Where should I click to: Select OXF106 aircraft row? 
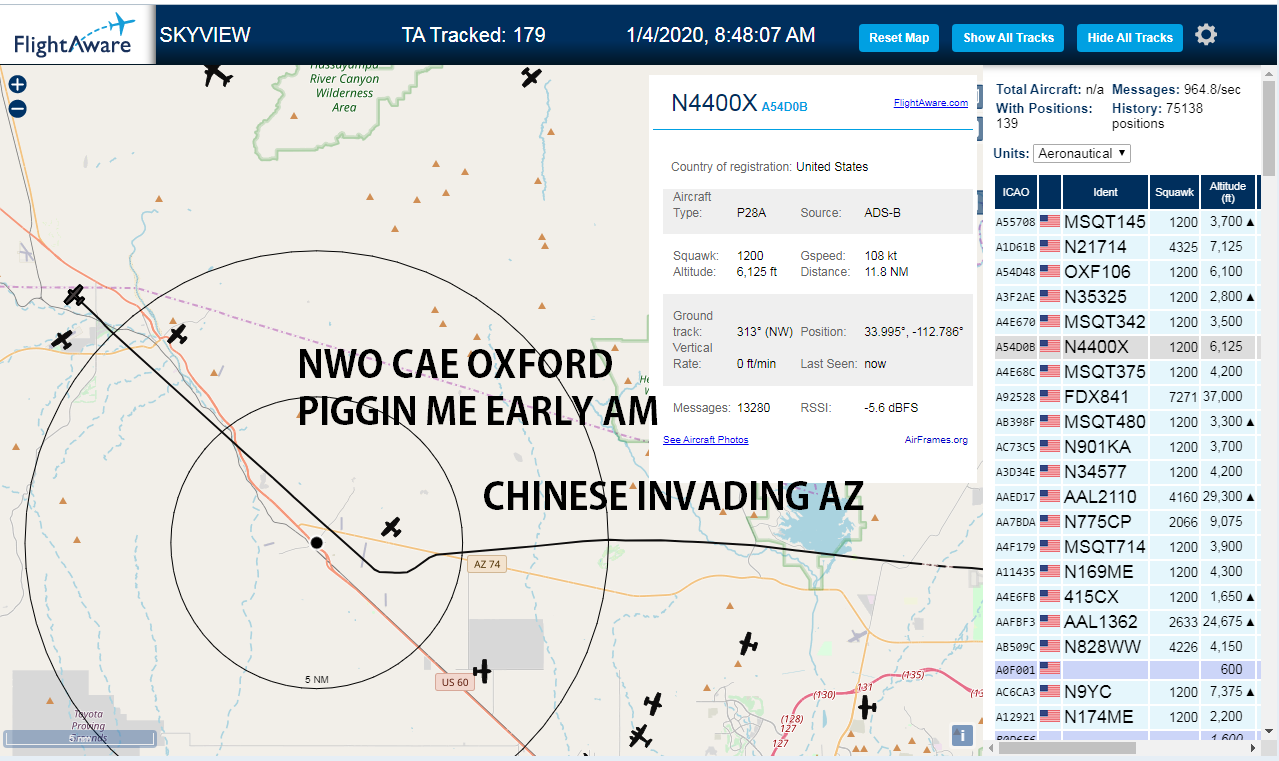pos(1126,272)
